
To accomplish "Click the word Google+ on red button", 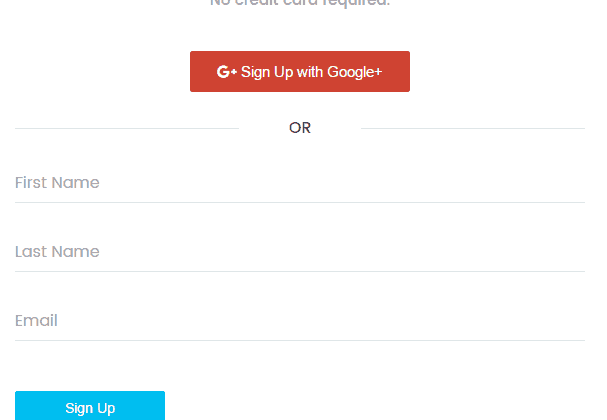I will coord(355,72).
